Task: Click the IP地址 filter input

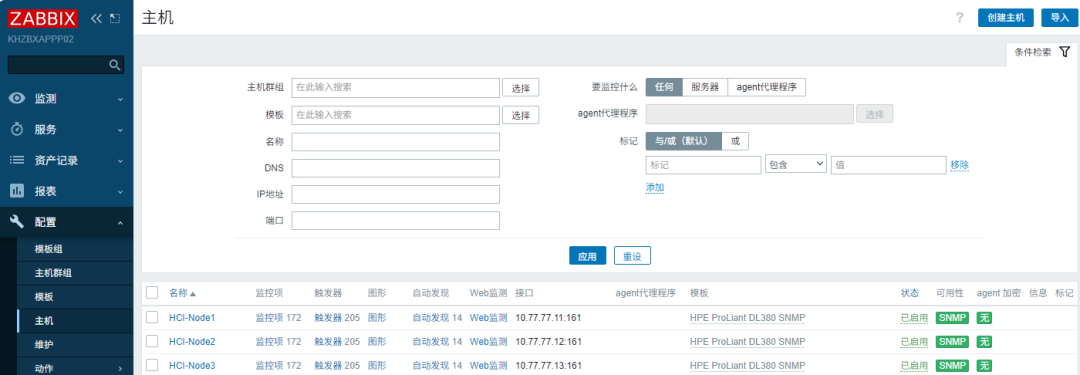Action: coord(395,194)
